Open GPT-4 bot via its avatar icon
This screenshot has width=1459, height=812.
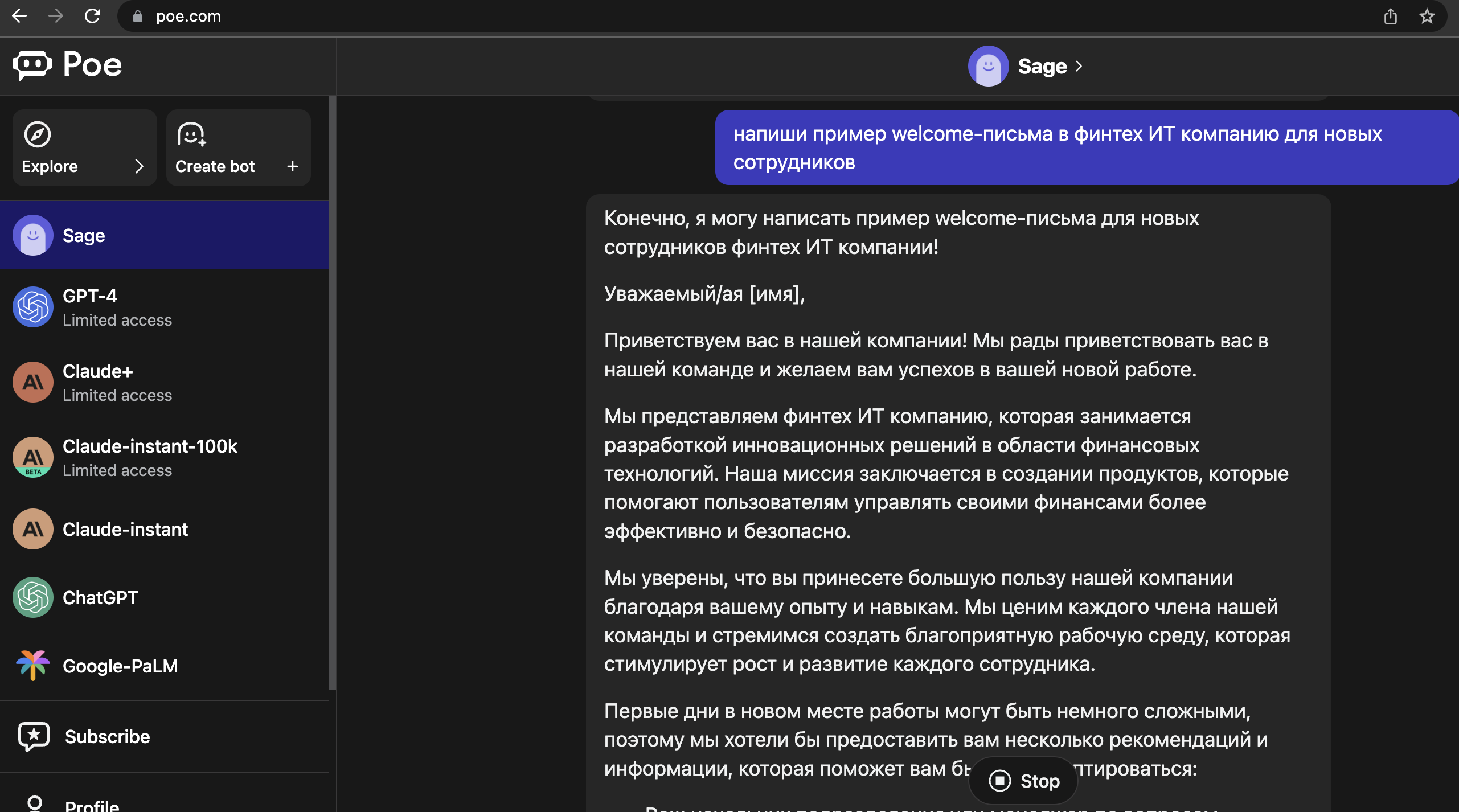(x=33, y=307)
